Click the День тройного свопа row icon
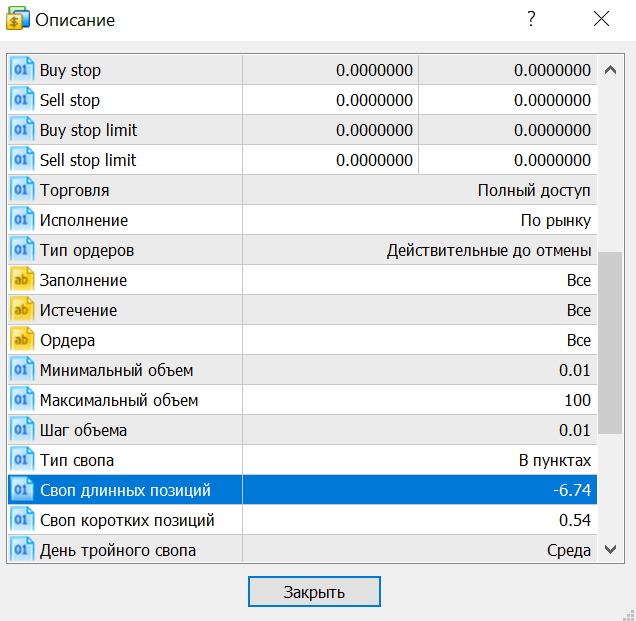The width and height of the screenshot is (636, 621). tap(22, 550)
